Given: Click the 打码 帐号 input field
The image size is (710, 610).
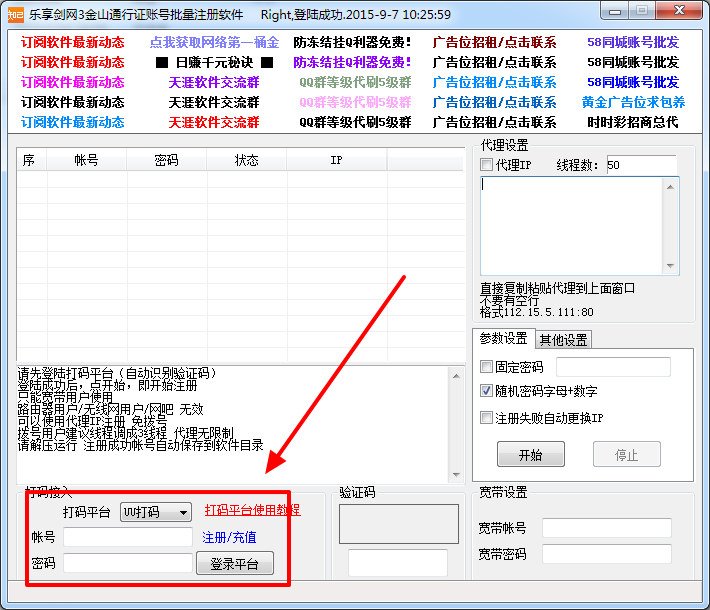Looking at the screenshot, I should click(128, 537).
